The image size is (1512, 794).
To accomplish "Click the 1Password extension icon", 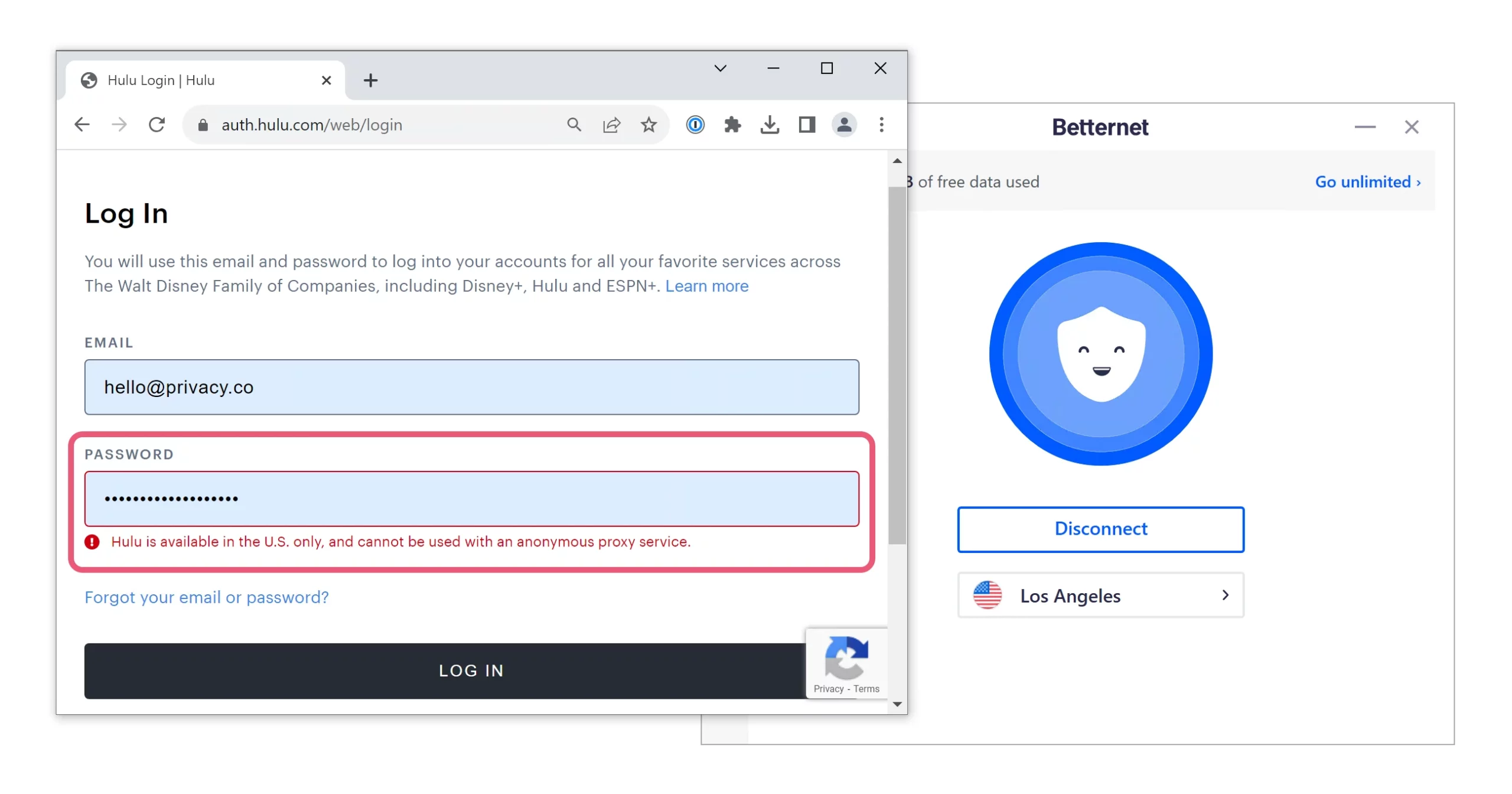I will (695, 125).
